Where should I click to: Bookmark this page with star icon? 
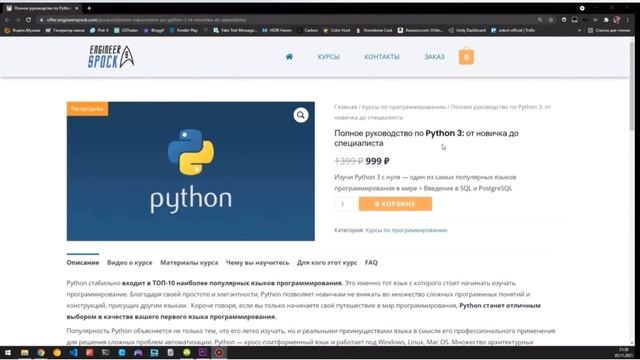coord(551,20)
